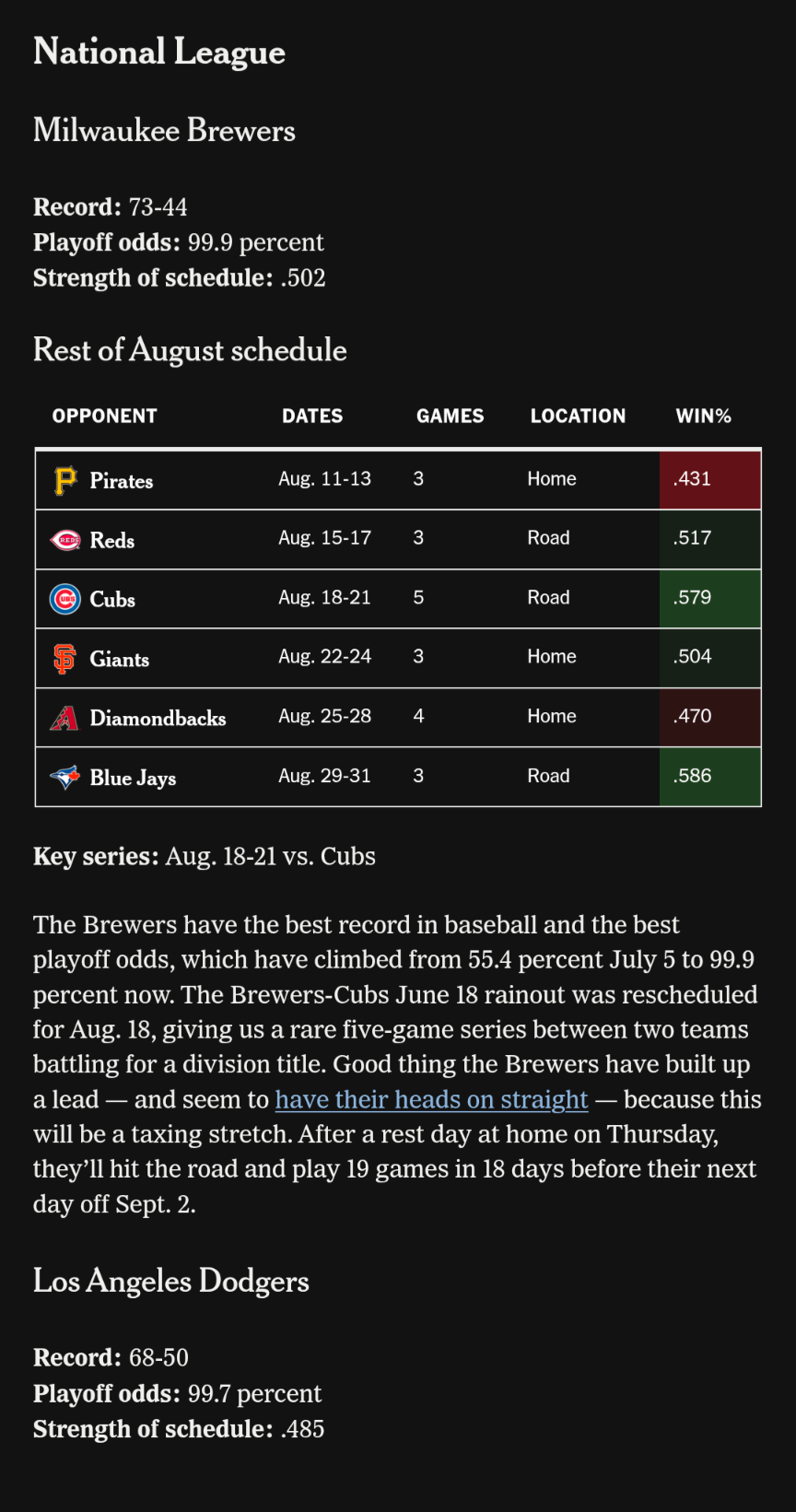The width and height of the screenshot is (796, 1512).
Task: Open the "have their heads on straight" link
Action: coord(431,1099)
